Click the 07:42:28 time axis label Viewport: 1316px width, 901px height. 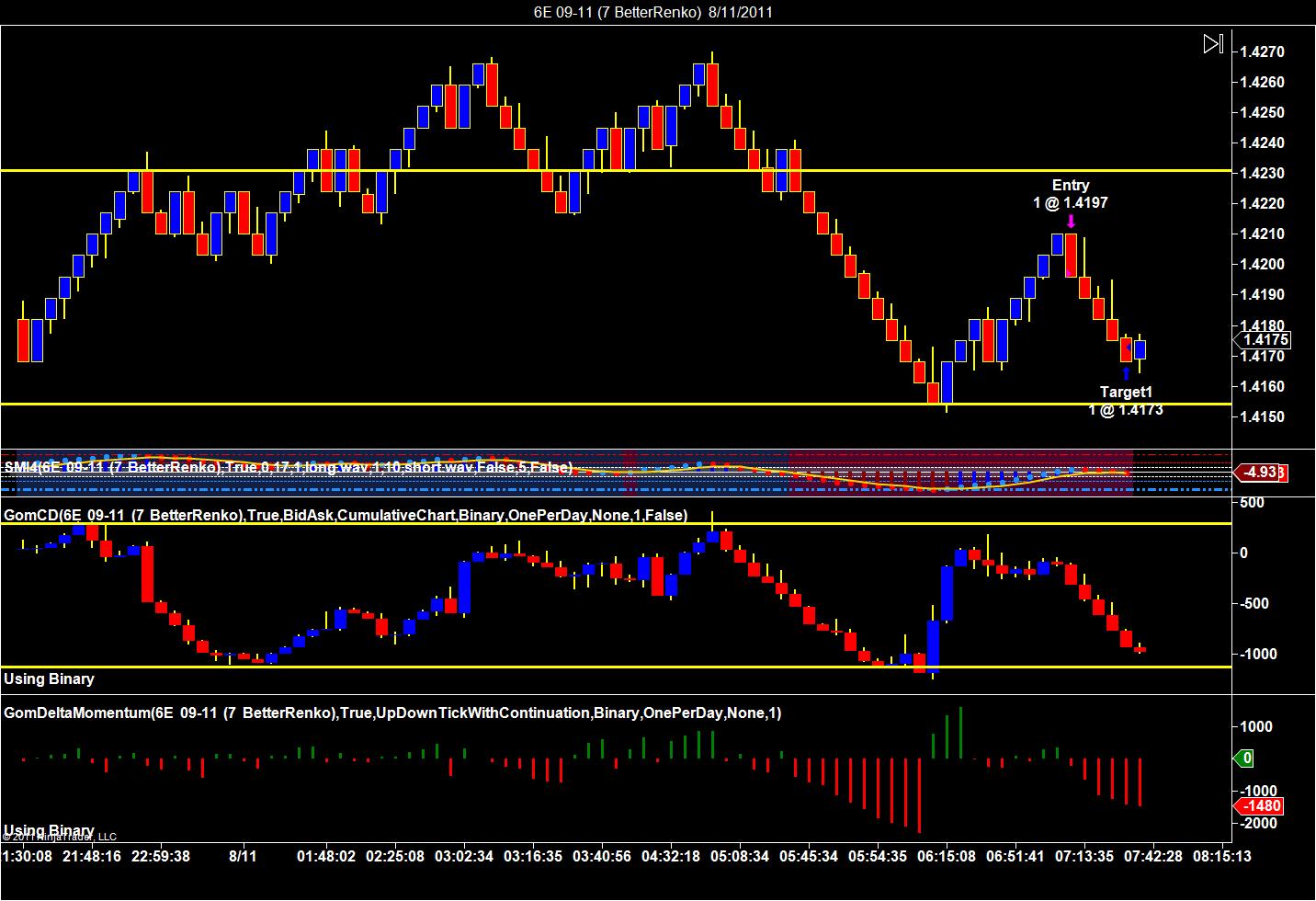tap(1153, 856)
